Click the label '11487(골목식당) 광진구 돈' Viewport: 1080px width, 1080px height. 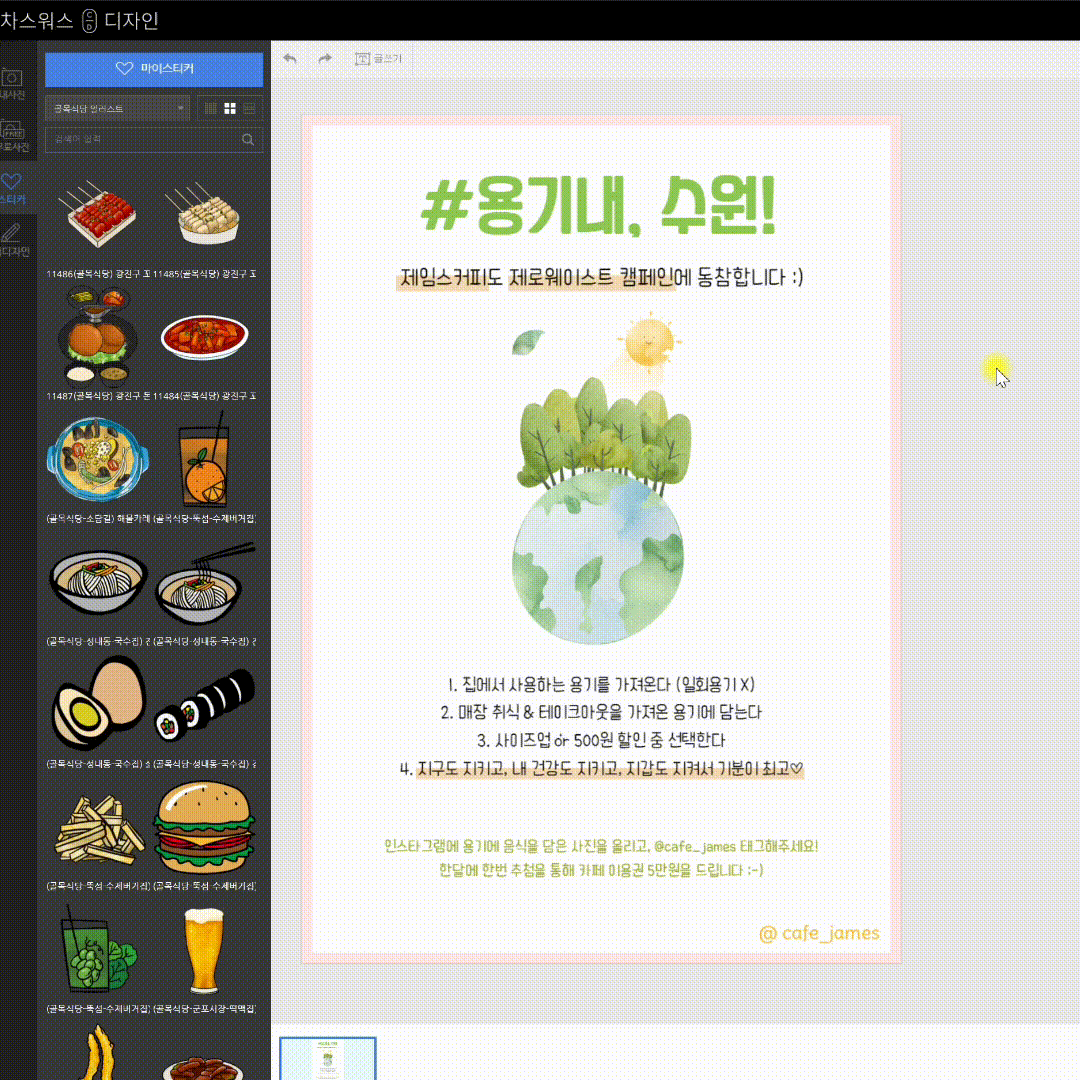[x=98, y=396]
